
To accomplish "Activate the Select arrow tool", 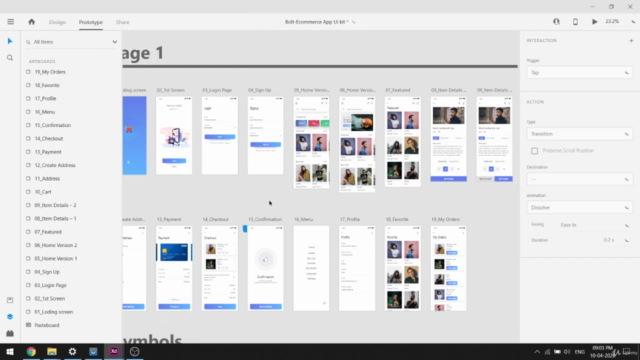I will point(10,41).
